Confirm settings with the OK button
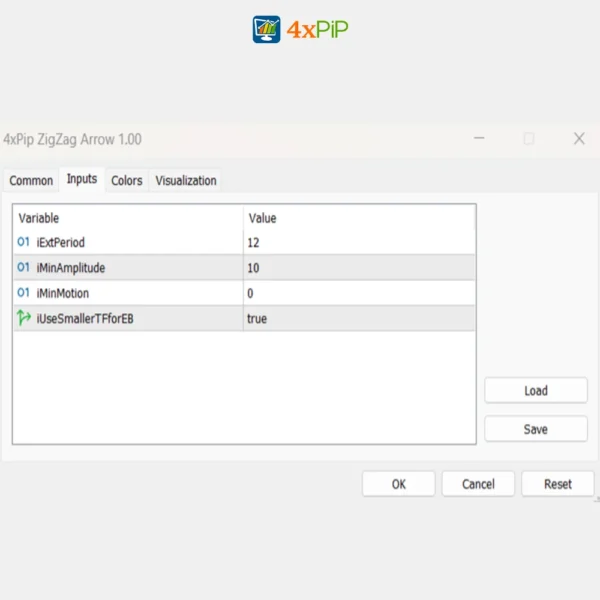 (398, 484)
